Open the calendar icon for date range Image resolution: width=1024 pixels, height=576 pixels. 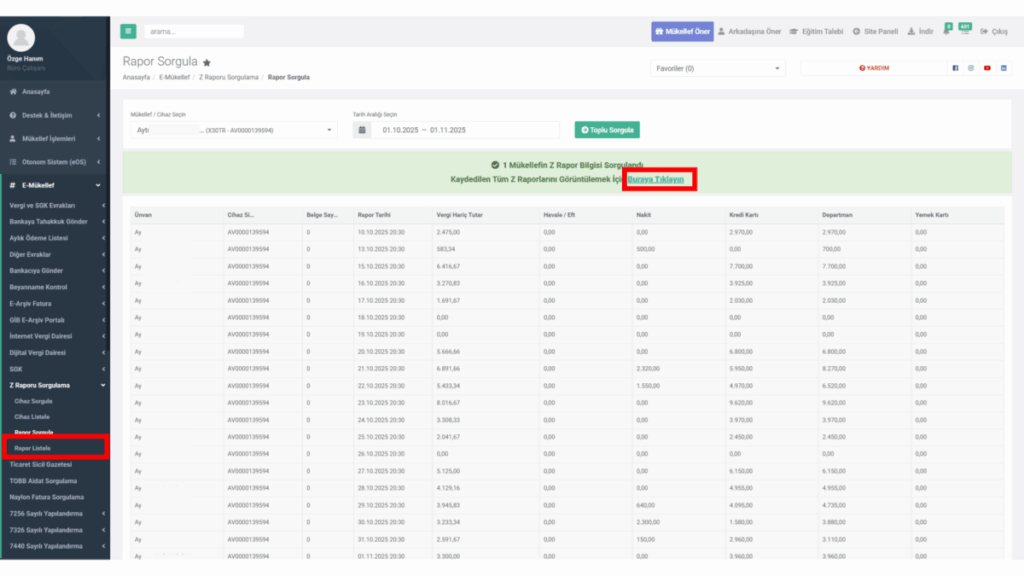362,130
